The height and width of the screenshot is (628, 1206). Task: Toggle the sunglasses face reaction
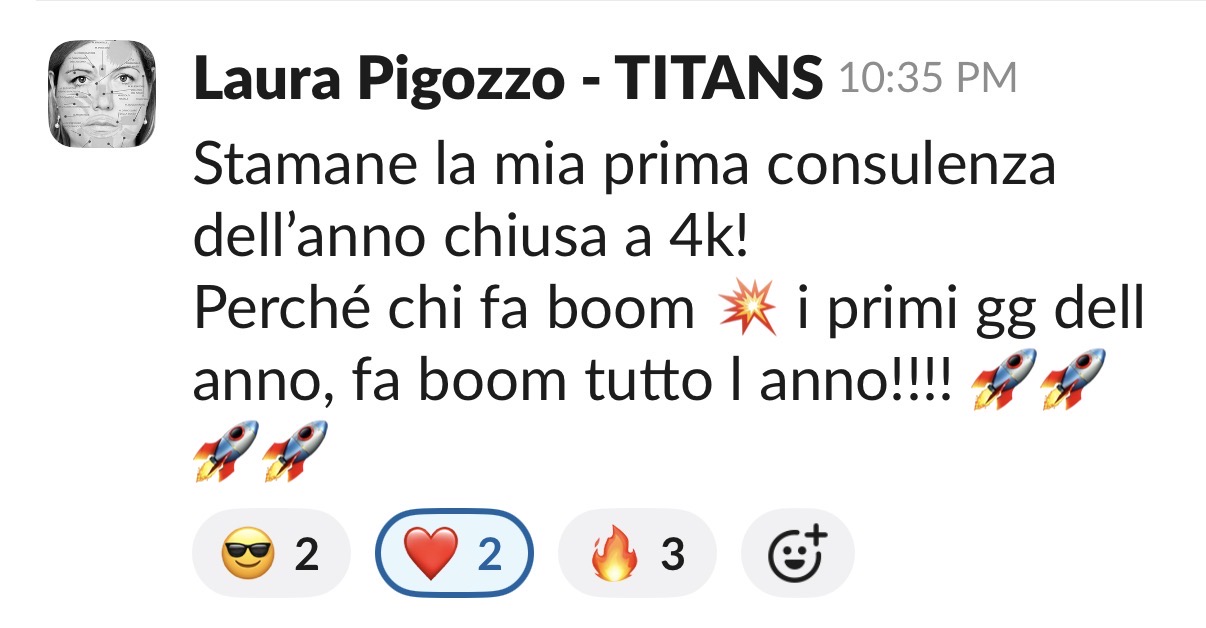271,553
